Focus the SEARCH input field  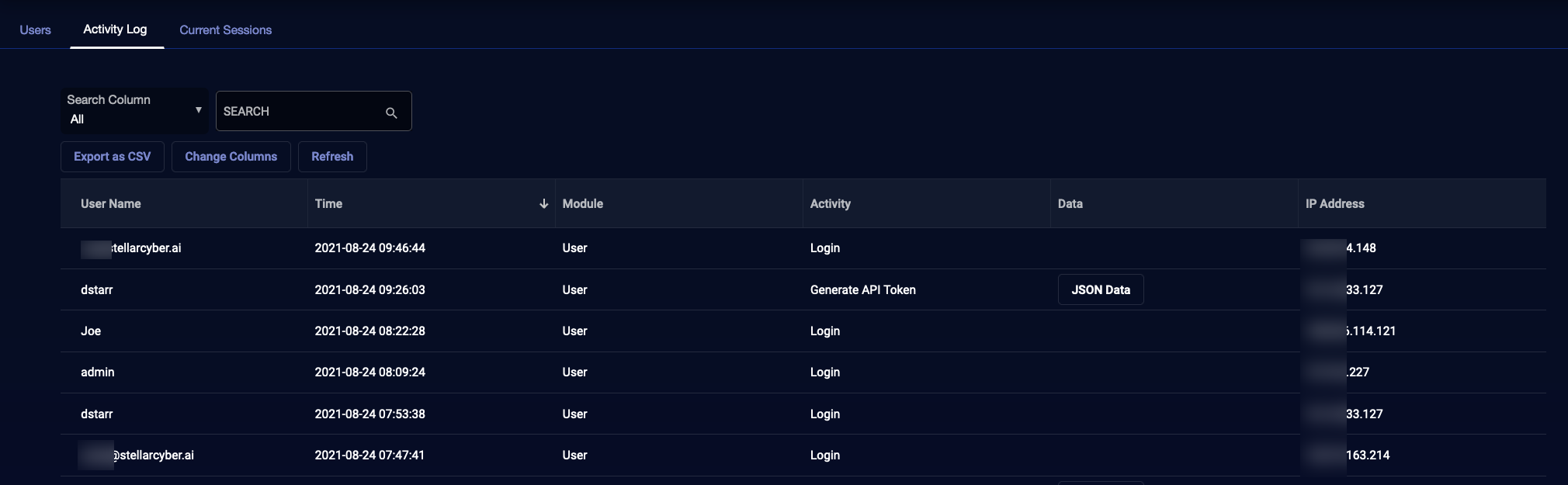(x=299, y=112)
